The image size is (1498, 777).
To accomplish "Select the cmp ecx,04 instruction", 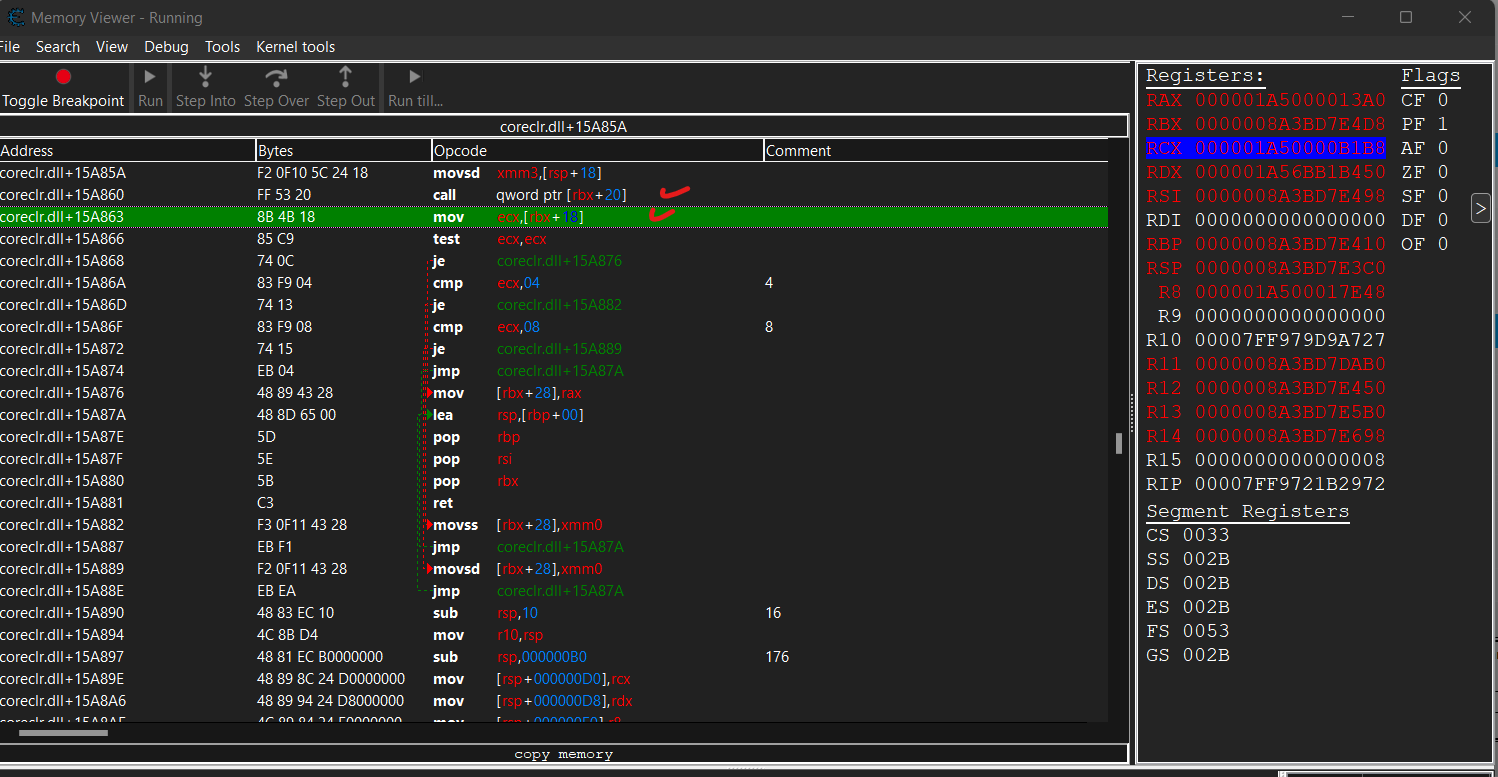I will [554, 283].
